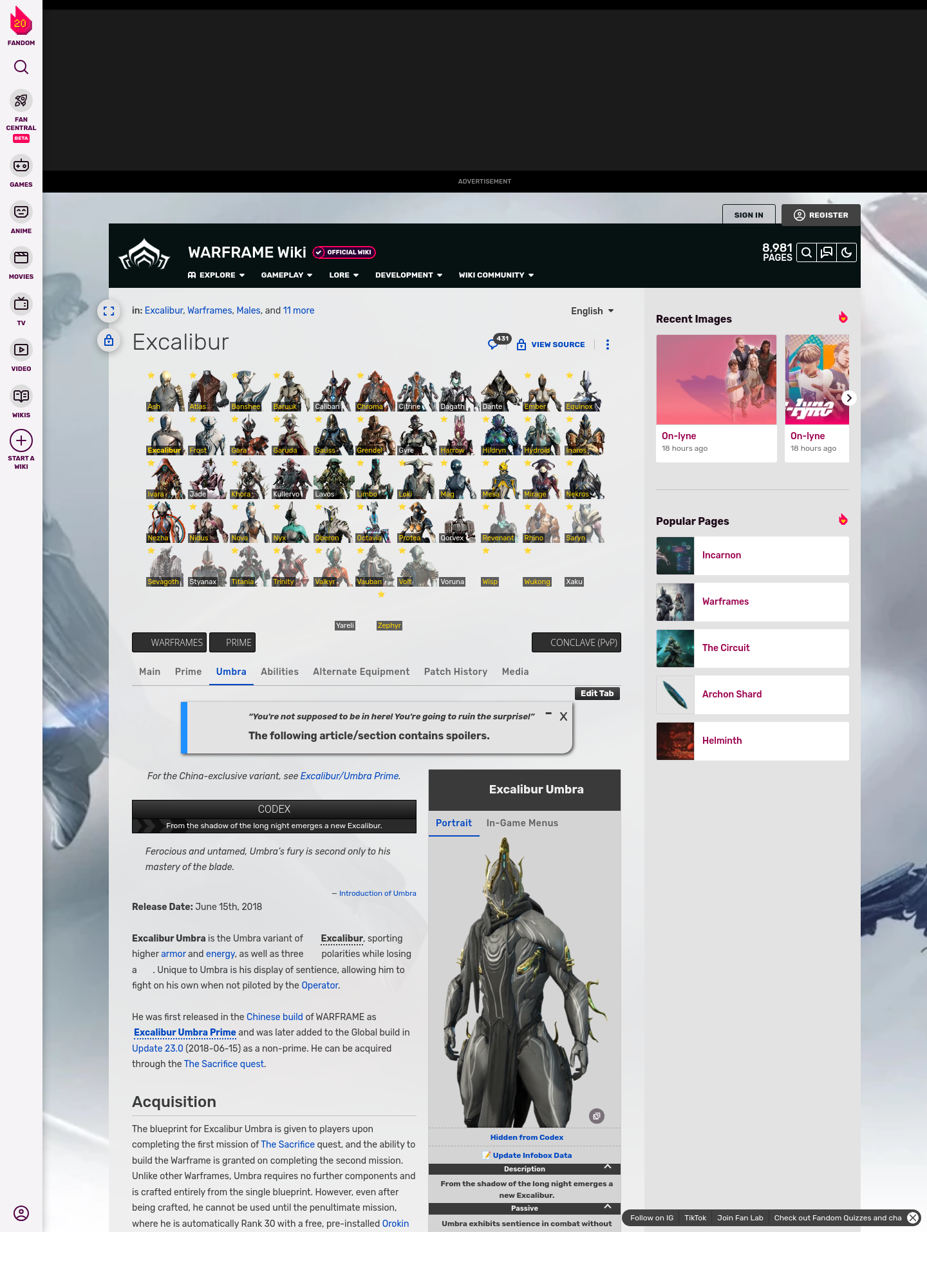Open search in the Fandom sidebar
927x1288 pixels.
tap(21, 67)
